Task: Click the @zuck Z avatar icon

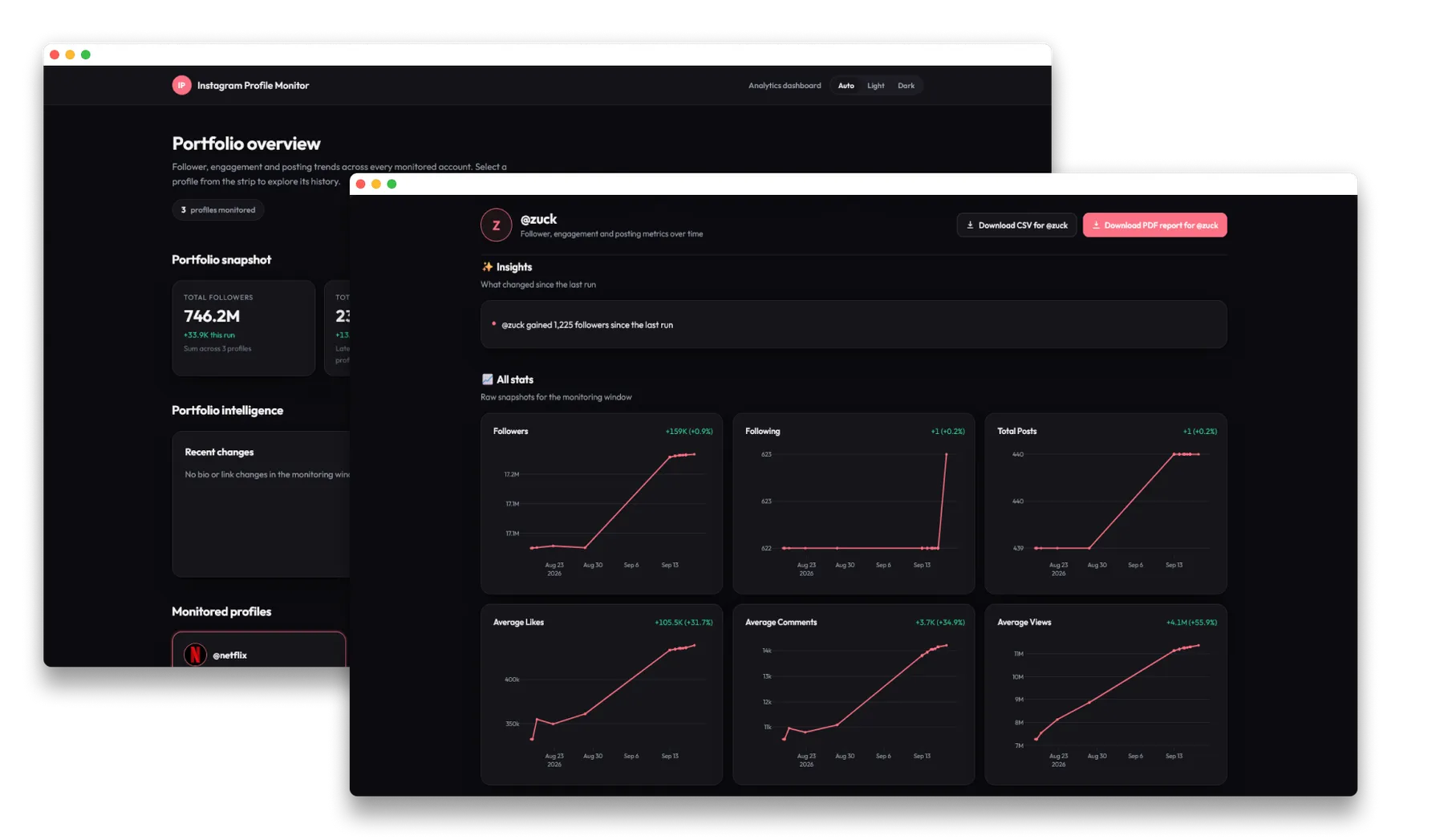Action: tap(496, 225)
